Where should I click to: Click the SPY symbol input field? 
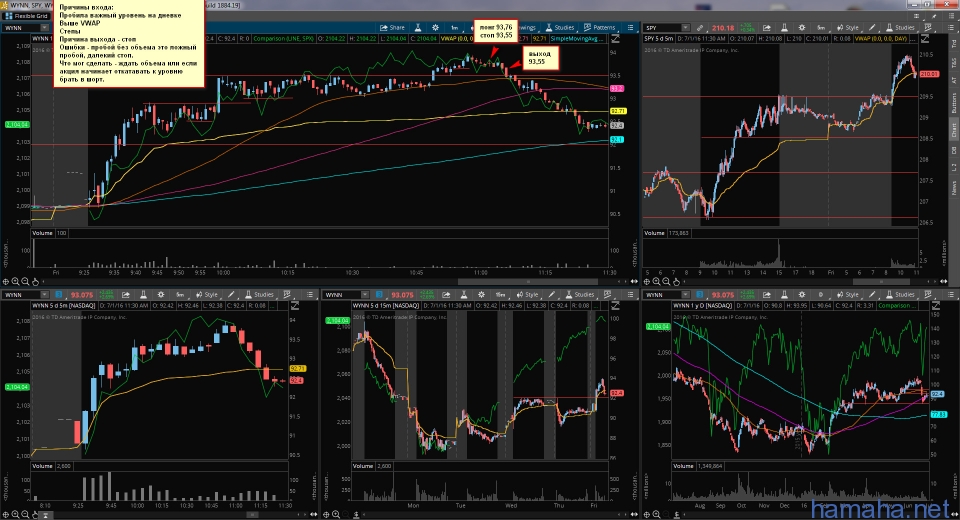(x=662, y=28)
